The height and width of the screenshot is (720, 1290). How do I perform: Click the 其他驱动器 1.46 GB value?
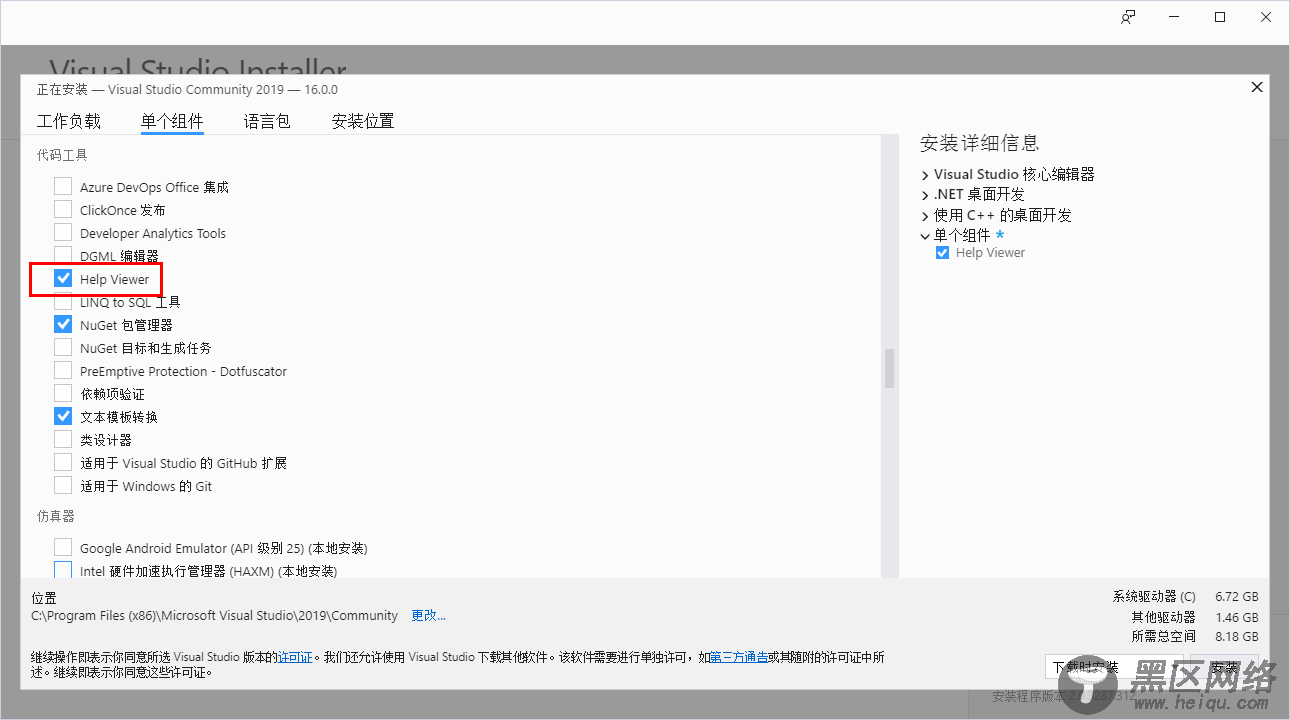(1237, 617)
